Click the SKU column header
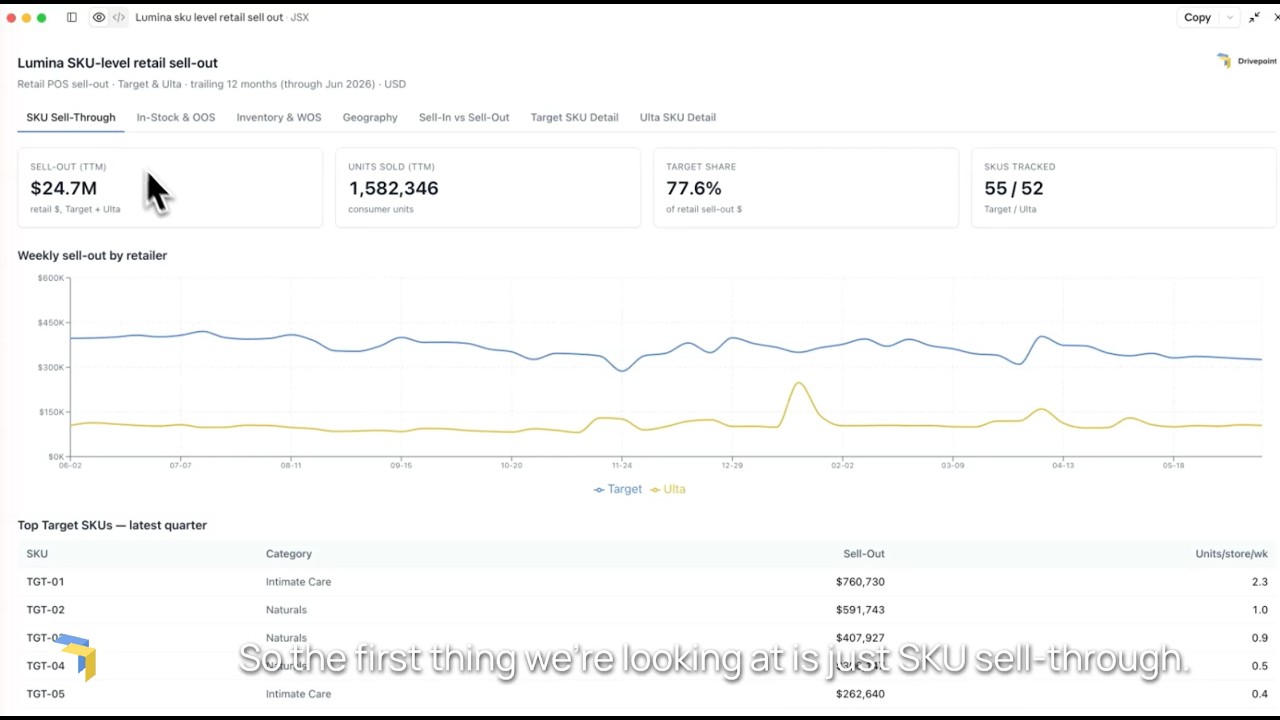 (37, 553)
